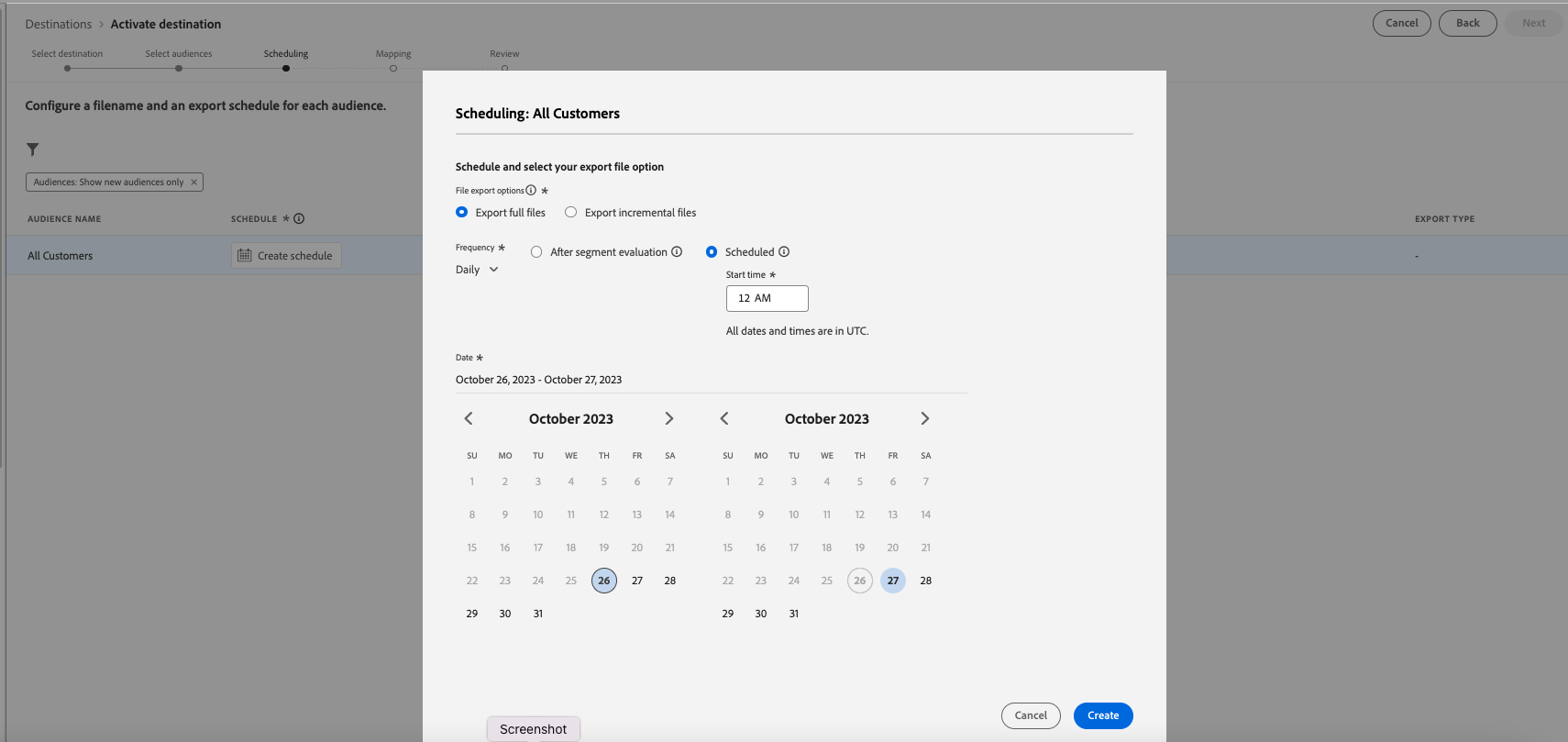Go to previous month in left calendar

coord(469,418)
